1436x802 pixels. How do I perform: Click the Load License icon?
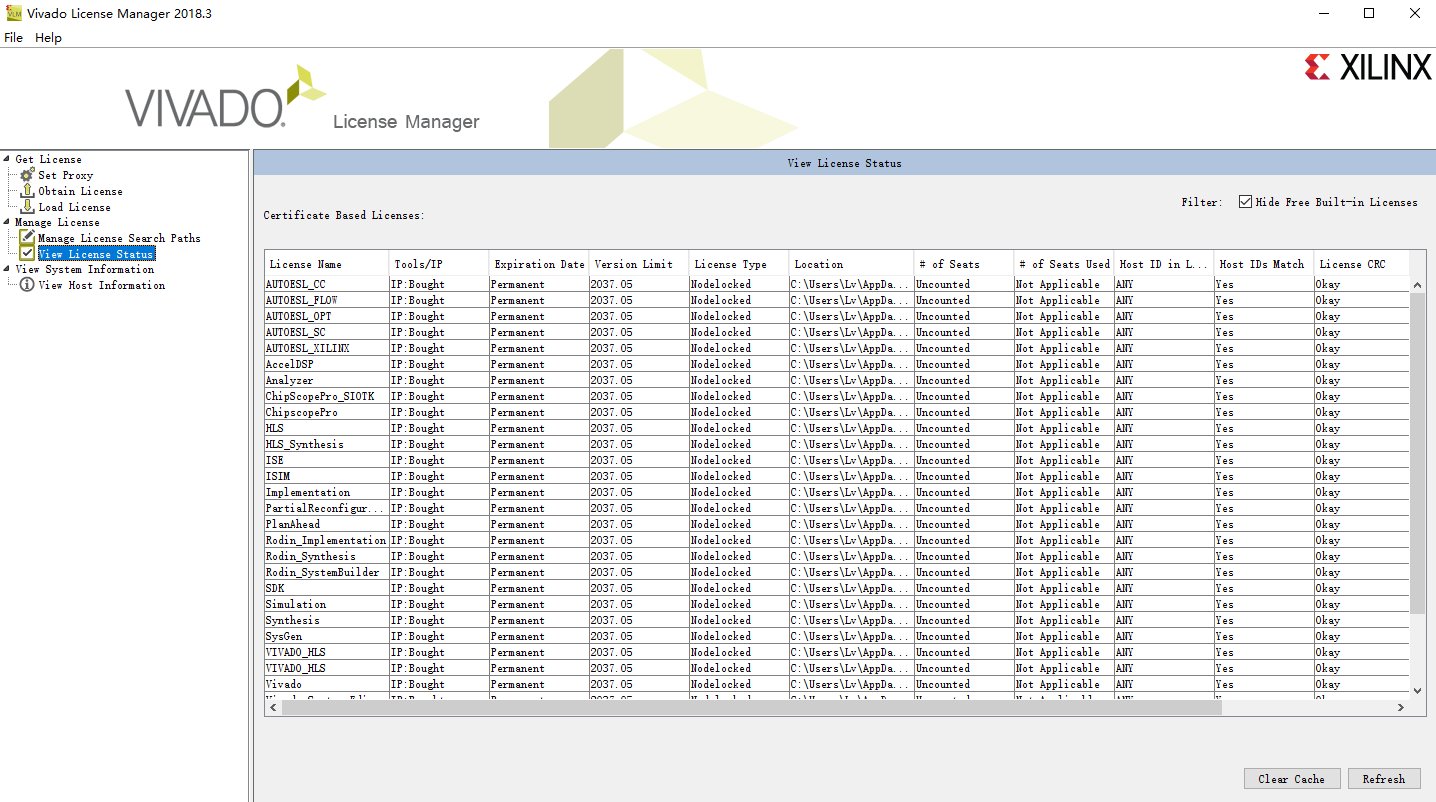27,207
